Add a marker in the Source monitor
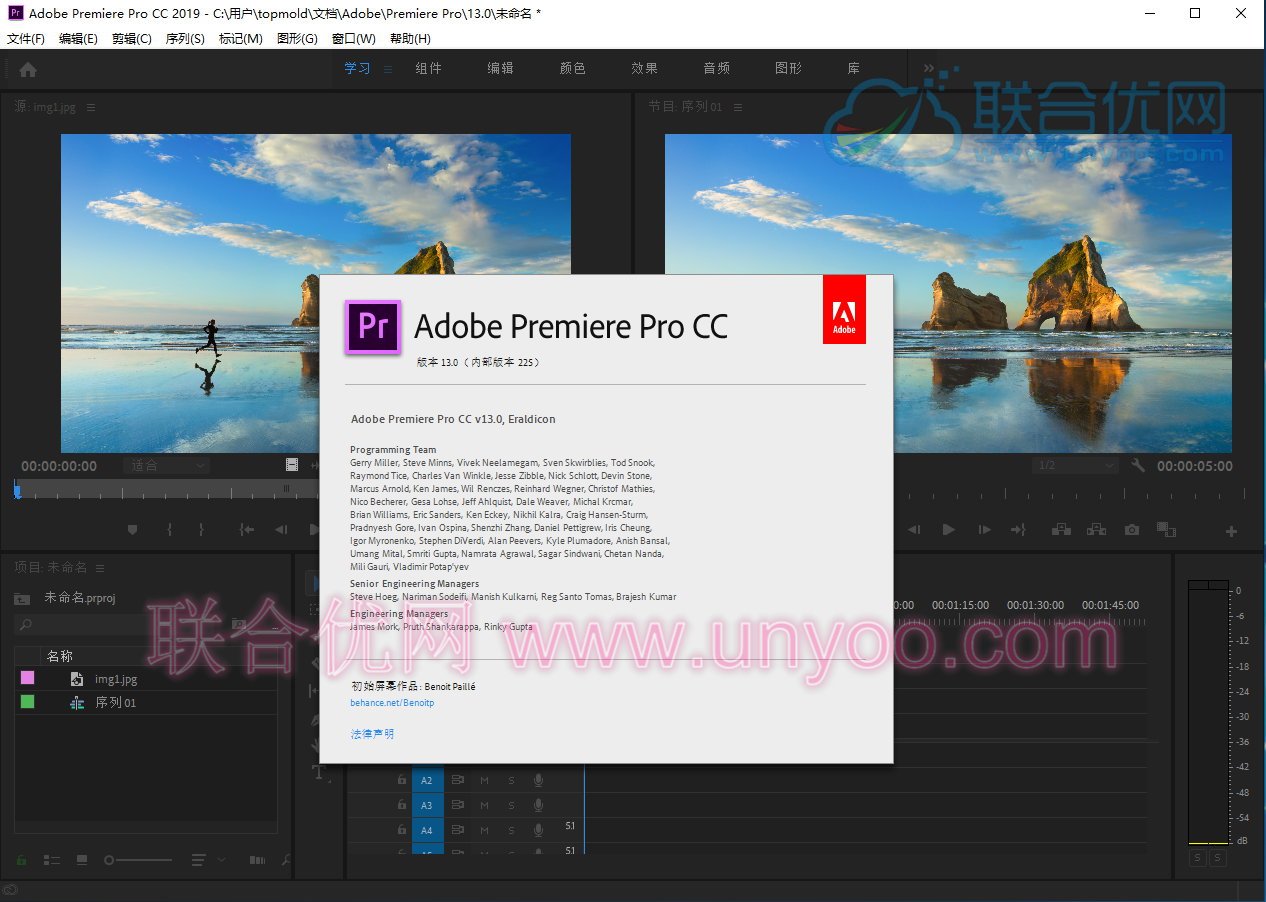Image resolution: width=1266 pixels, height=902 pixels. (x=132, y=530)
